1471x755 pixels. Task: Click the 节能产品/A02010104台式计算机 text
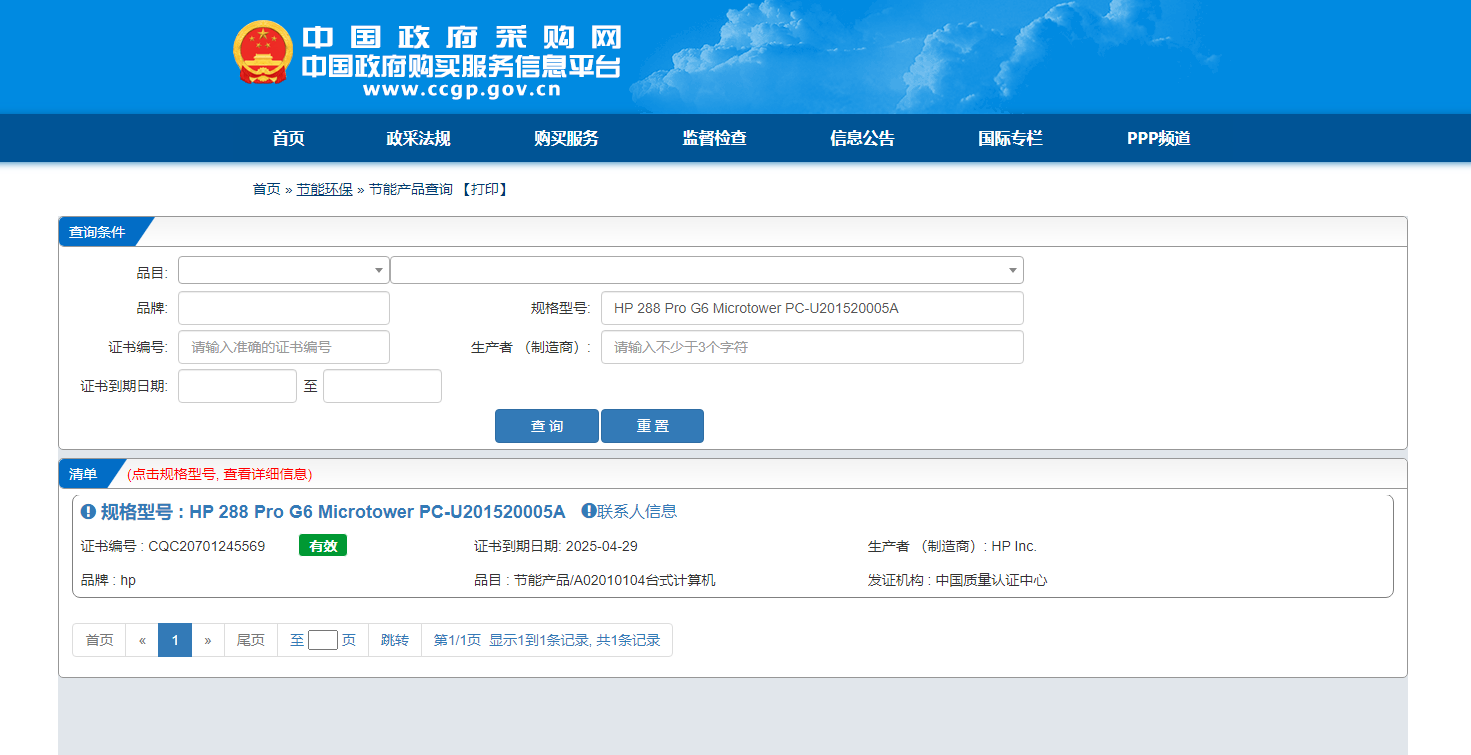pos(615,580)
